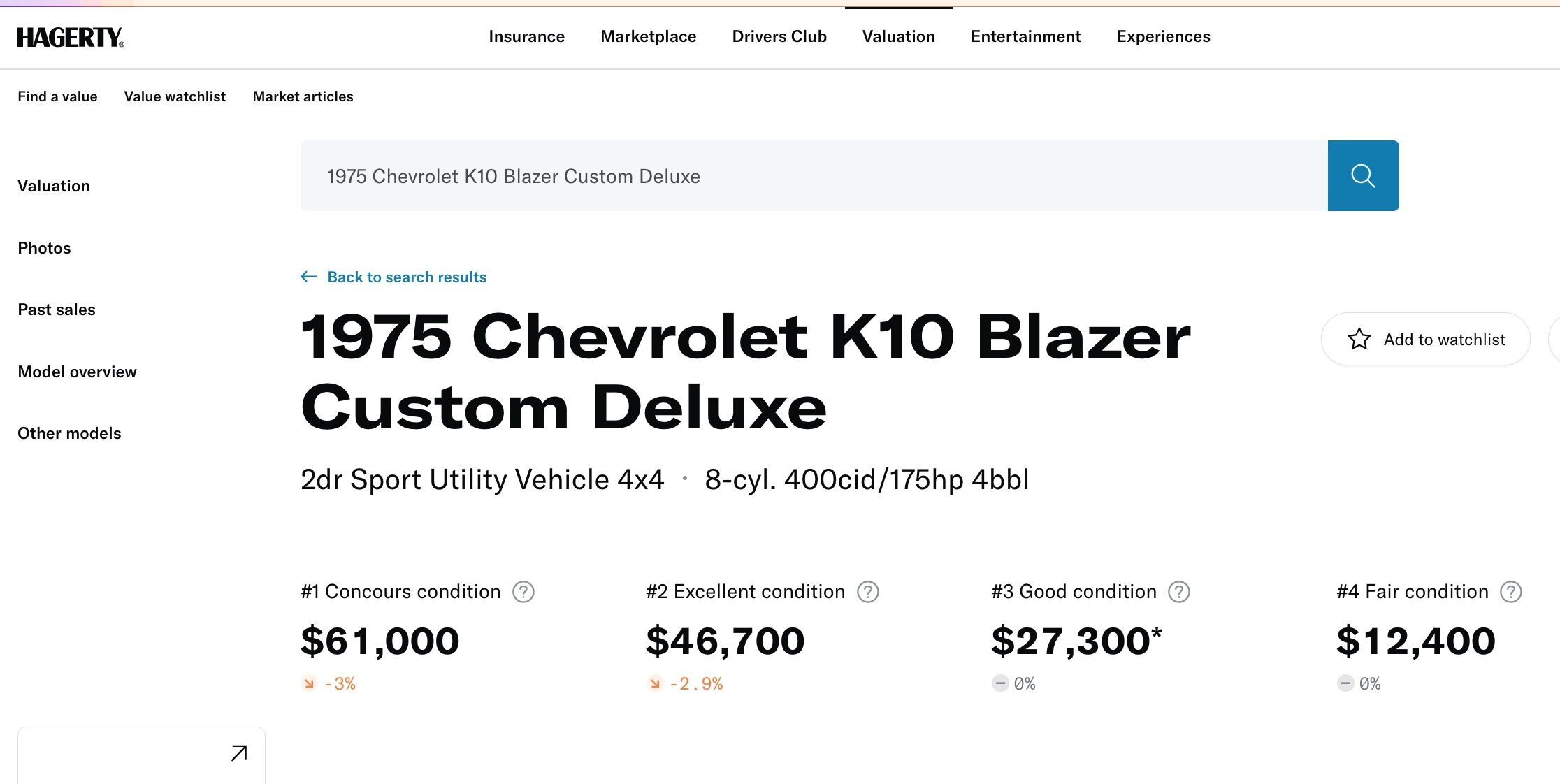Open the Fair condition help icon
This screenshot has width=1560, height=784.
click(x=1510, y=592)
